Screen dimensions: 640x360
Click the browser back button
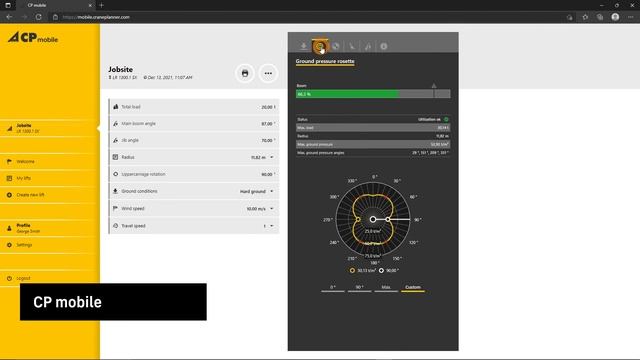pos(9,17)
